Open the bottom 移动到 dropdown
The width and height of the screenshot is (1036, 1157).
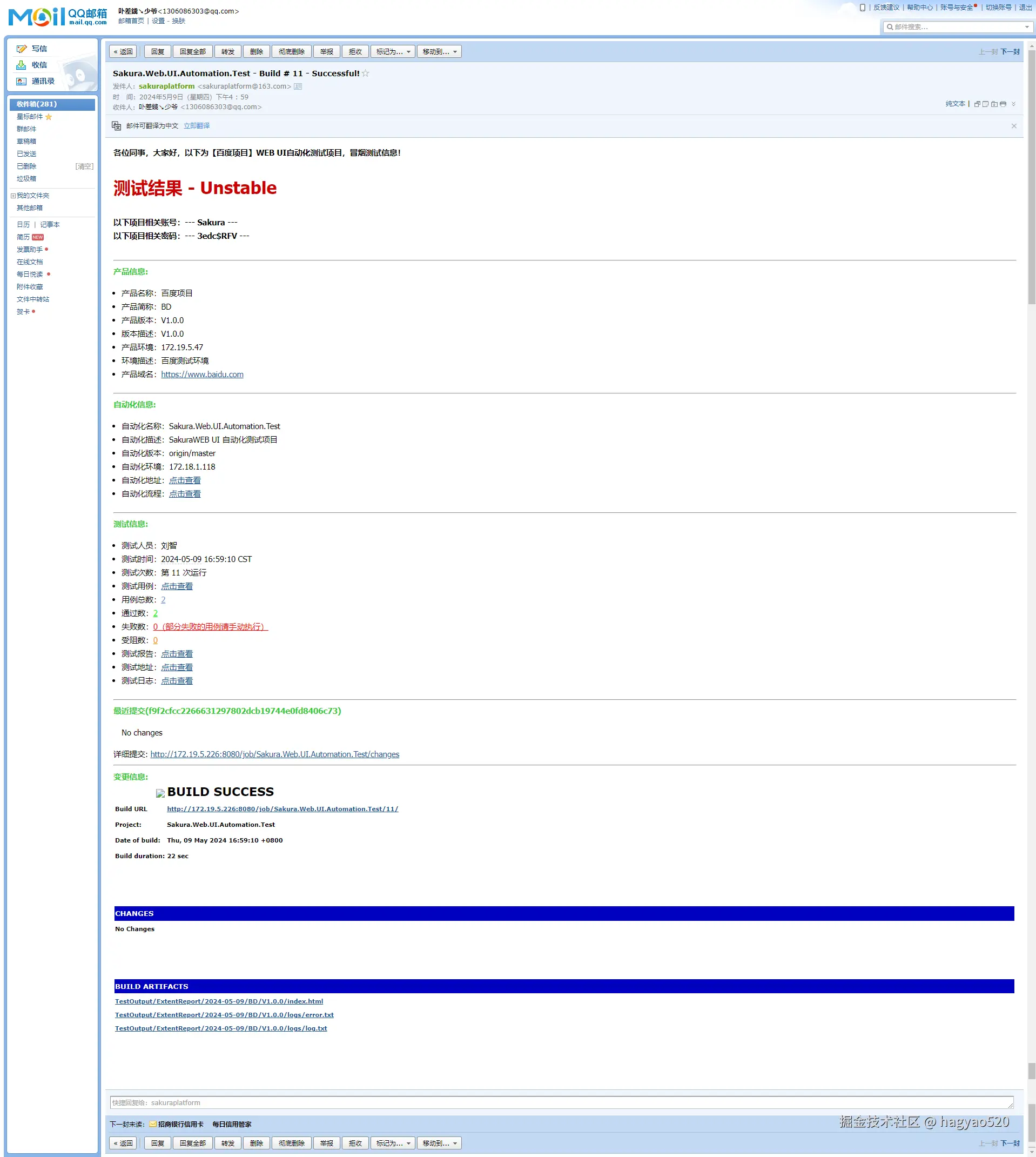click(x=440, y=1143)
